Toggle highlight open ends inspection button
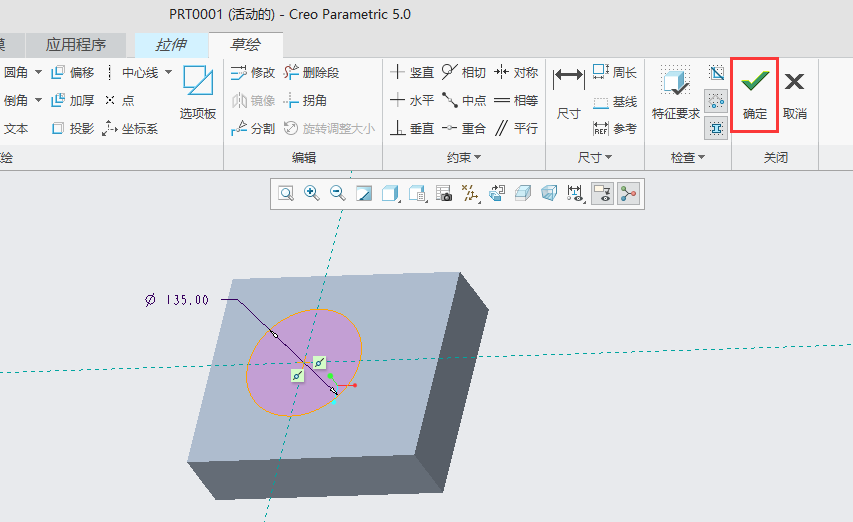Screen dimensions: 853x522 click(x=716, y=100)
